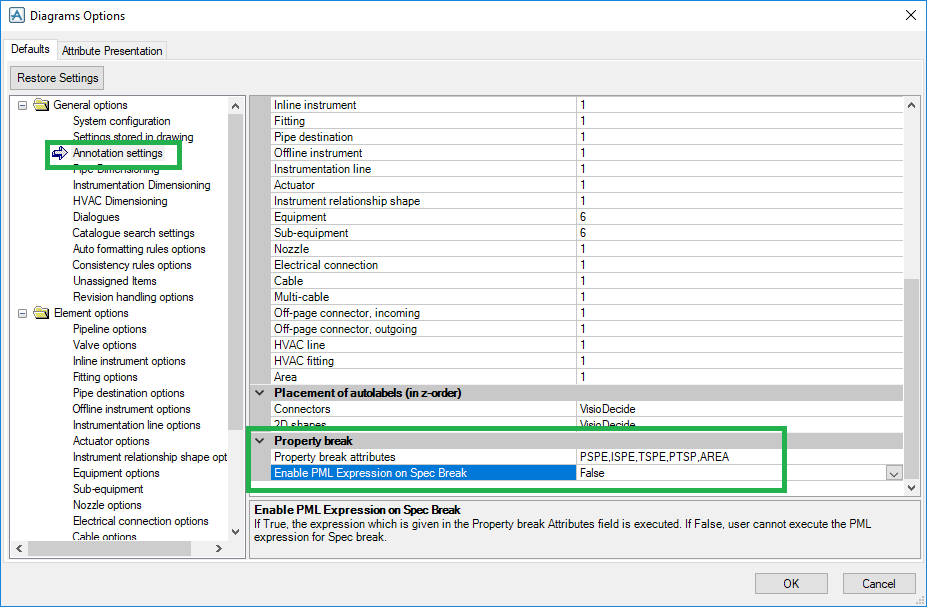Collapse the Element options tree node

[x=22, y=313]
